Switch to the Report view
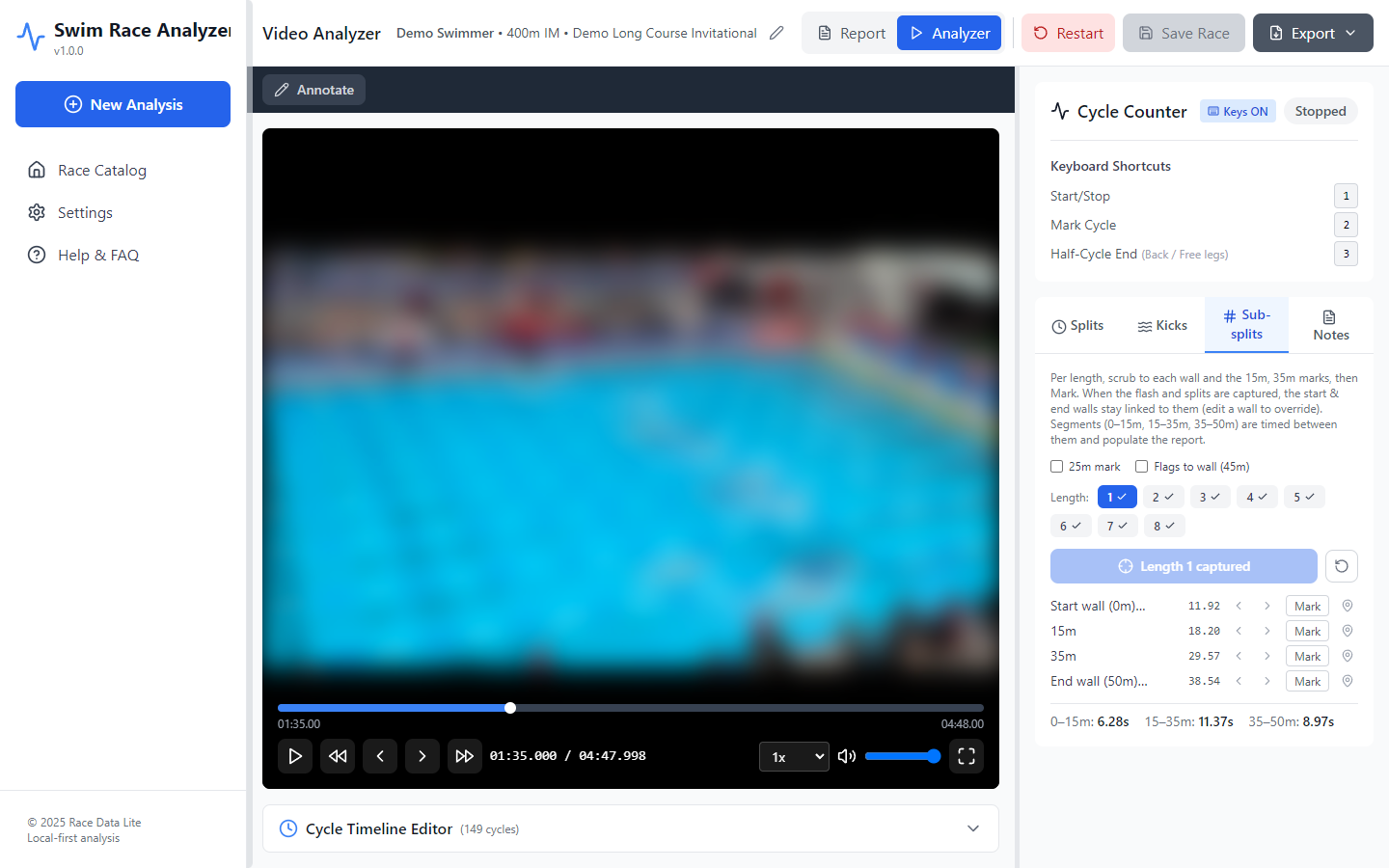 point(851,33)
